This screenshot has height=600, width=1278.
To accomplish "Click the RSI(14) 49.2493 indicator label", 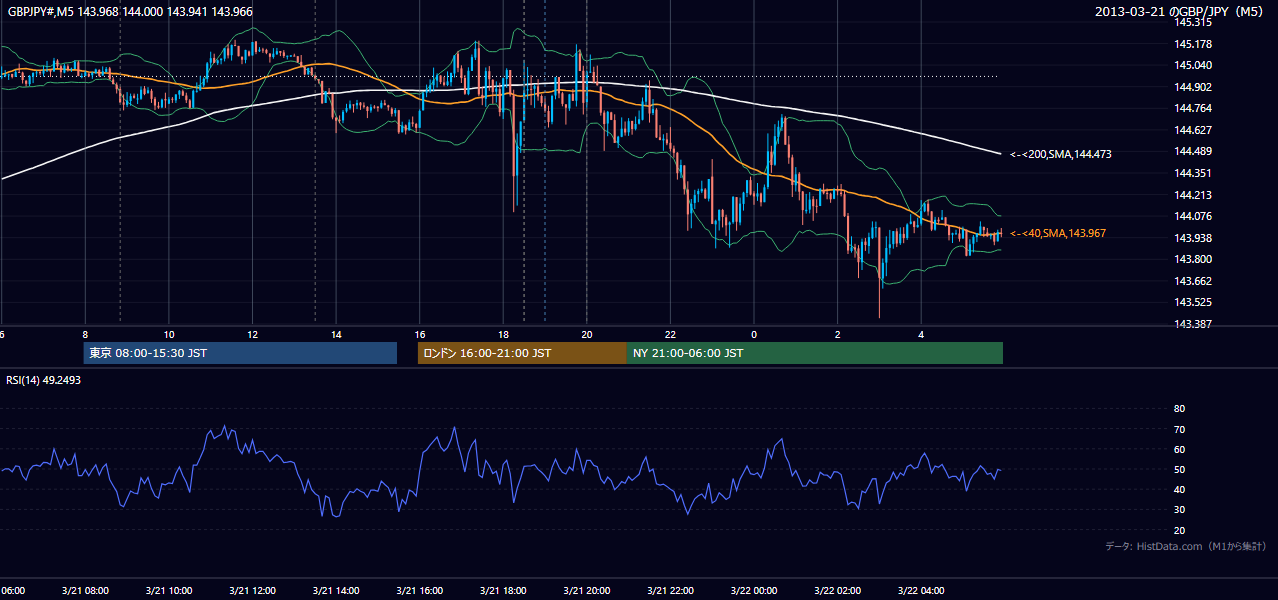I will click(43, 380).
